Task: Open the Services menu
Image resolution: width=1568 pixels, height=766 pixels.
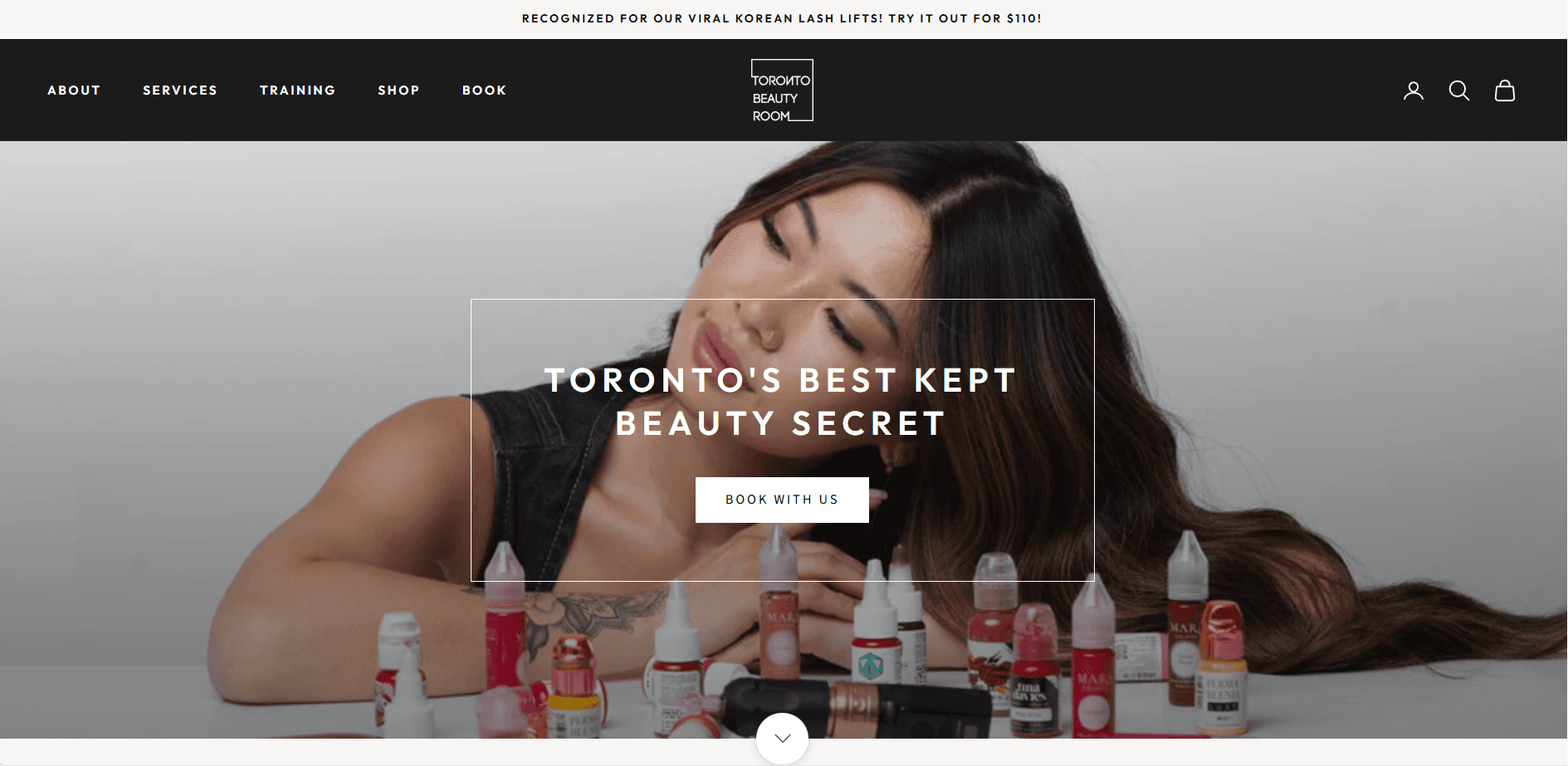Action: pyautogui.click(x=180, y=90)
